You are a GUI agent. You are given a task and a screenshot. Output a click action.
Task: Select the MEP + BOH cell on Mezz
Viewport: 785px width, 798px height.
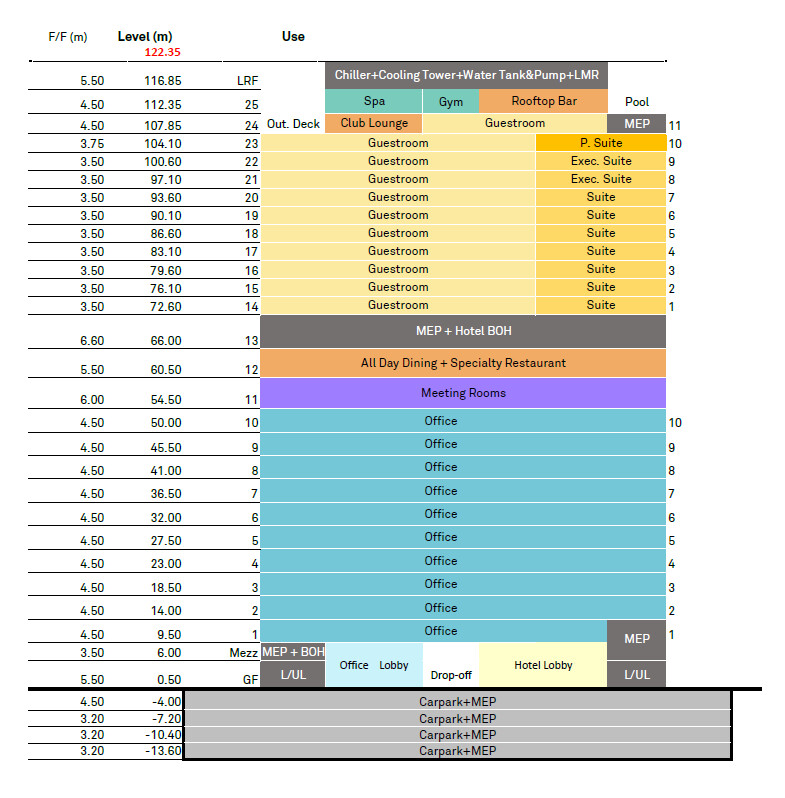click(293, 652)
